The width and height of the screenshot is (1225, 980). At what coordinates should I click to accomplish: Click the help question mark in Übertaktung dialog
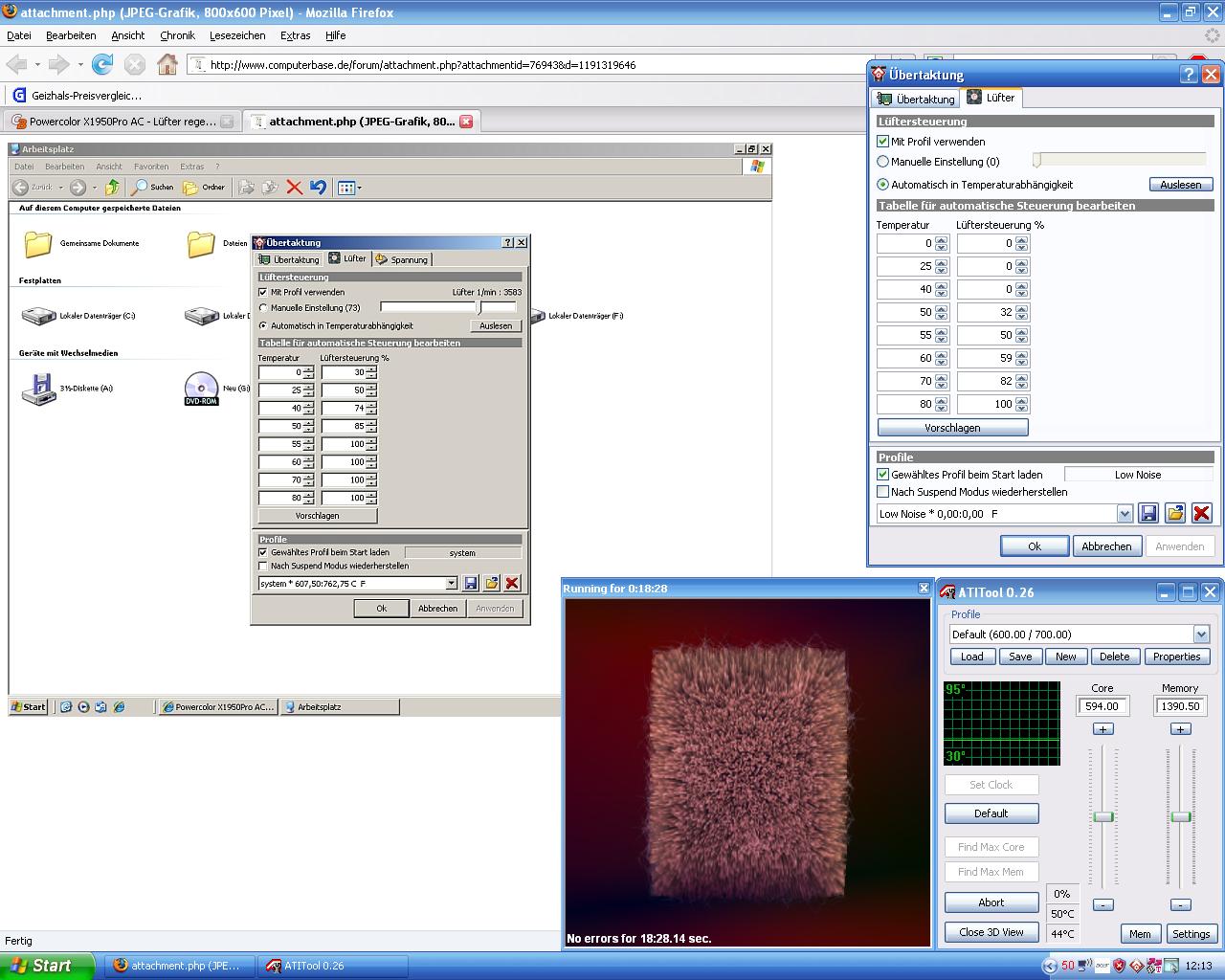pos(1189,75)
